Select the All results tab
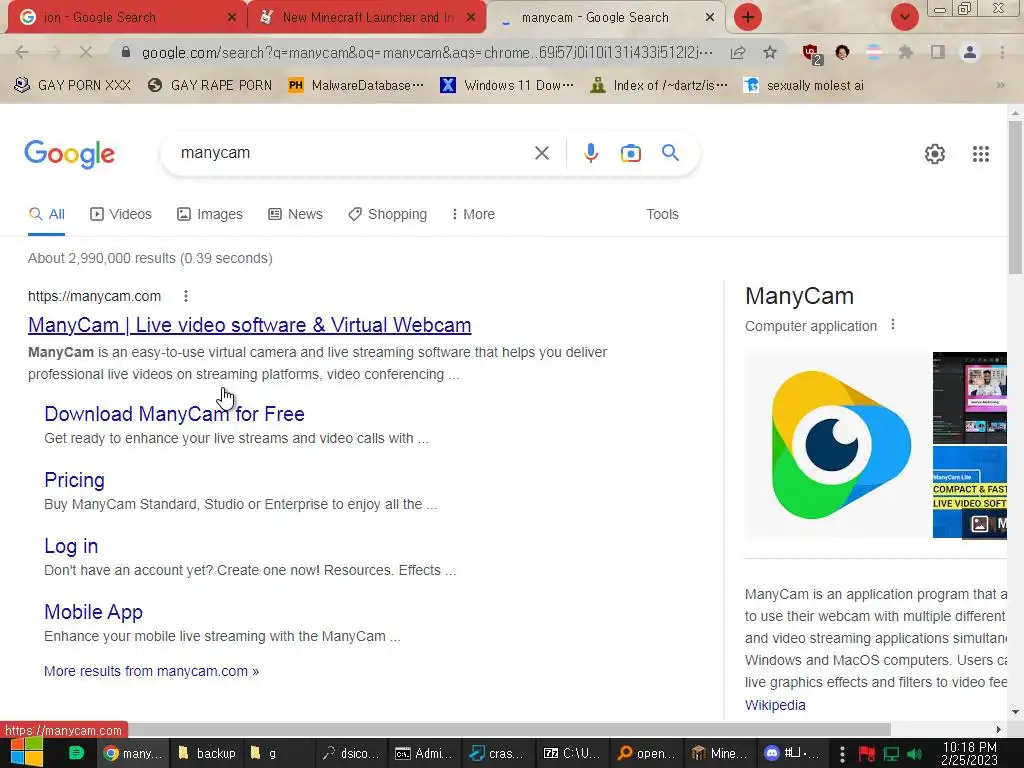1024x768 pixels. (46, 214)
